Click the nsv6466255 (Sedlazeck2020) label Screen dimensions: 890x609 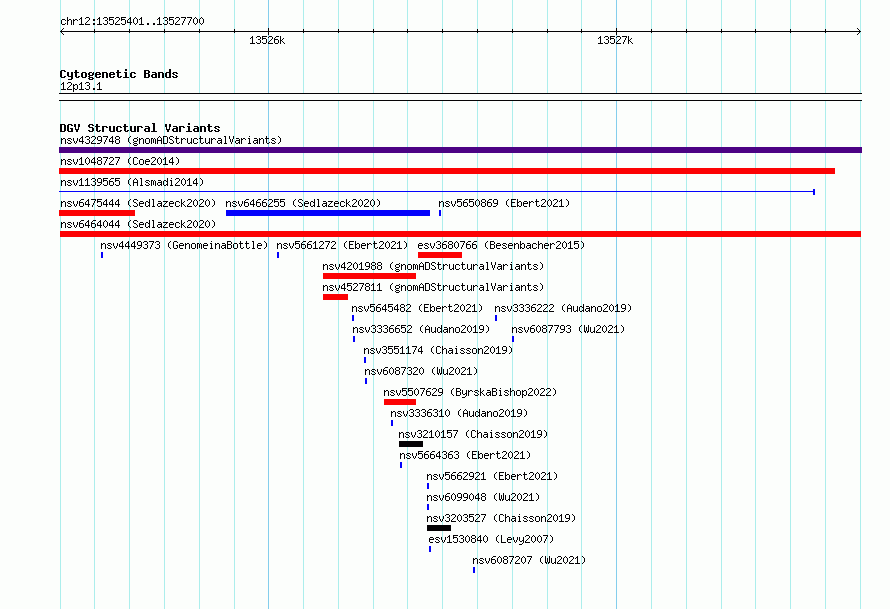coord(303,203)
